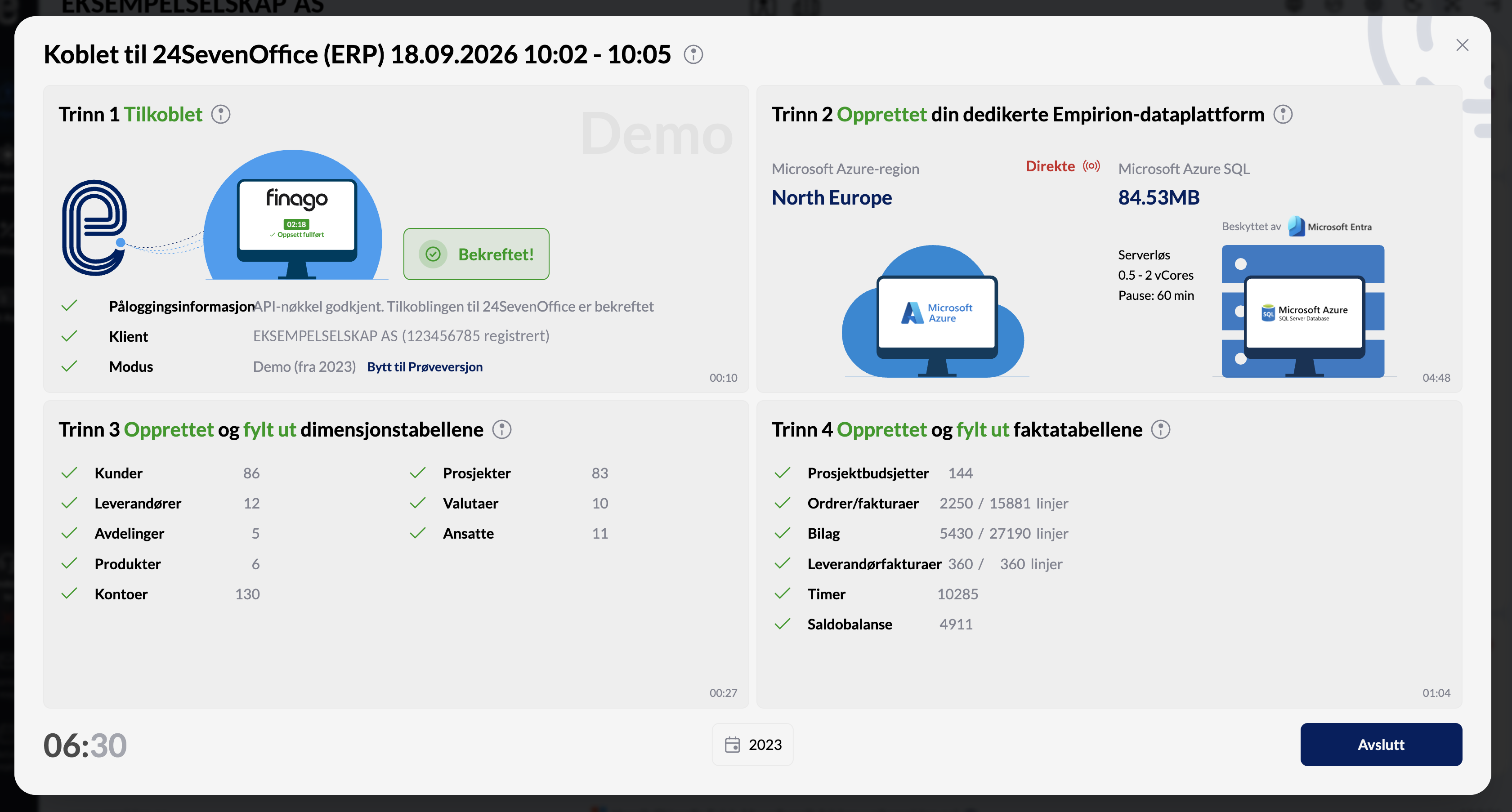Viewport: 1512px width, 812px height.
Task: Click the Bekreftet! confirmation badge
Action: [x=476, y=254]
